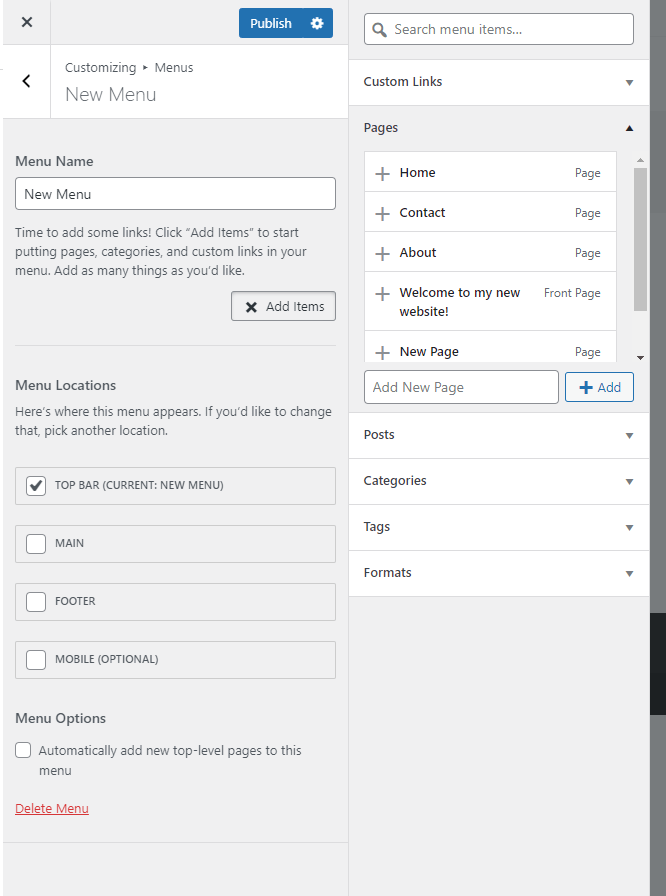Add Home page via its plus icon

click(x=383, y=173)
